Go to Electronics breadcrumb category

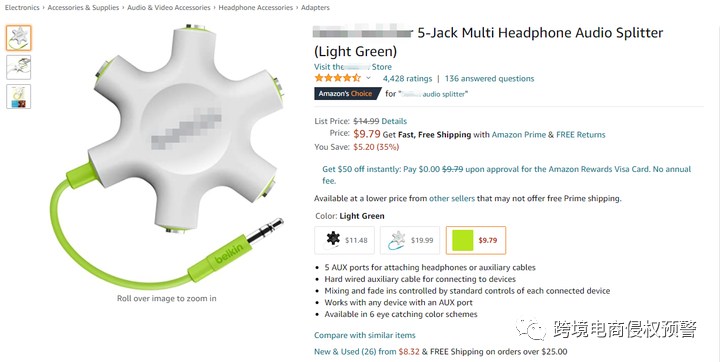coord(22,8)
